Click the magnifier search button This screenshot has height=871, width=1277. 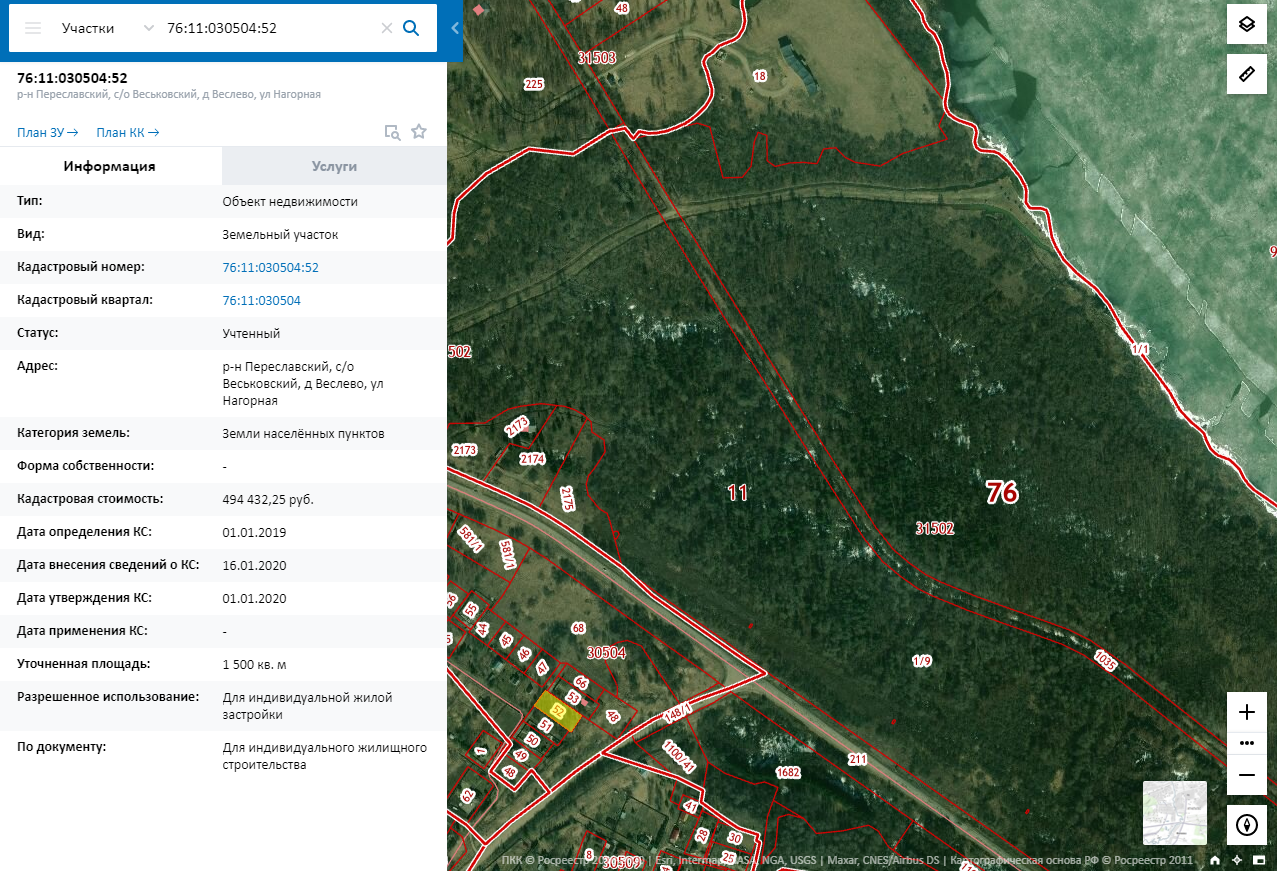[x=410, y=28]
